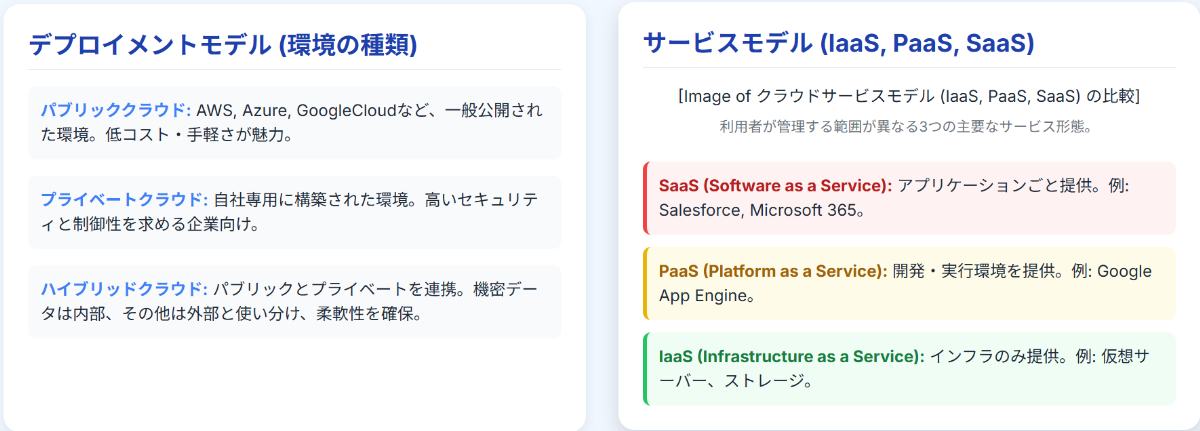Select the SaaS (Software as a Service) label

(775, 185)
